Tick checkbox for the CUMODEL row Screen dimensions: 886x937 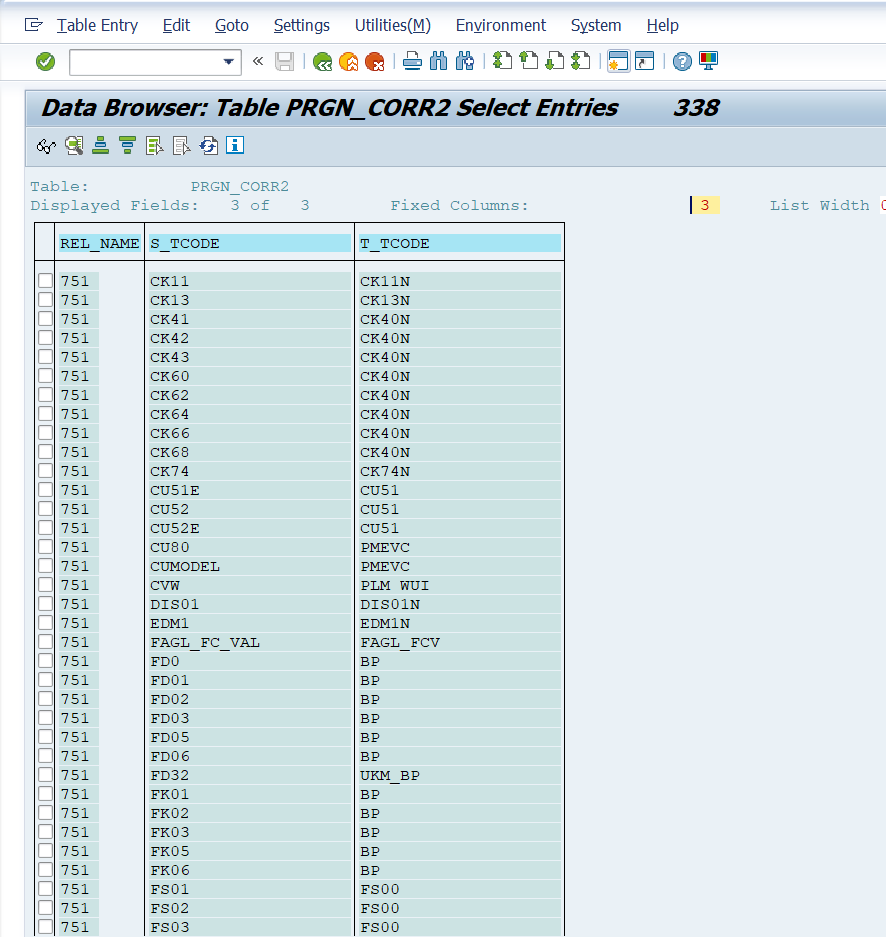pyautogui.click(x=45, y=565)
